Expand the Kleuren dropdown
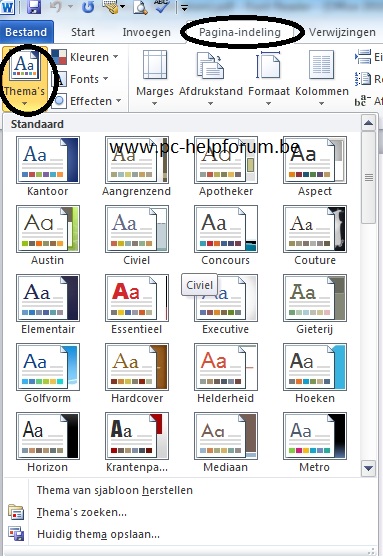This screenshot has width=383, height=558. coord(85,57)
